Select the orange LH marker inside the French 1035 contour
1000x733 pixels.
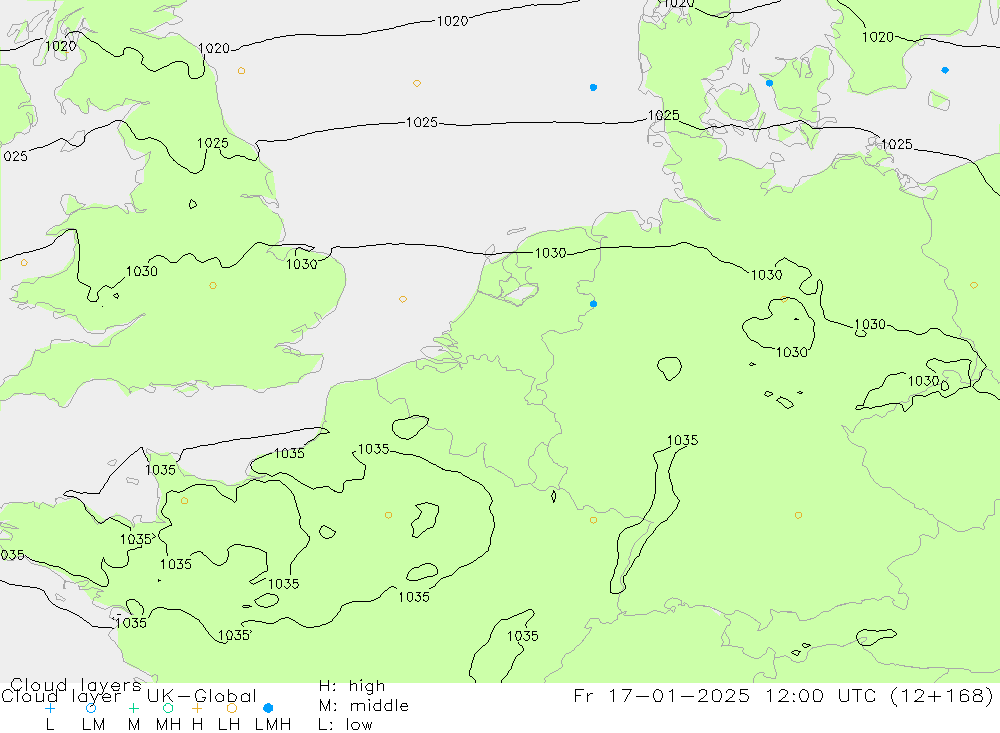(388, 515)
